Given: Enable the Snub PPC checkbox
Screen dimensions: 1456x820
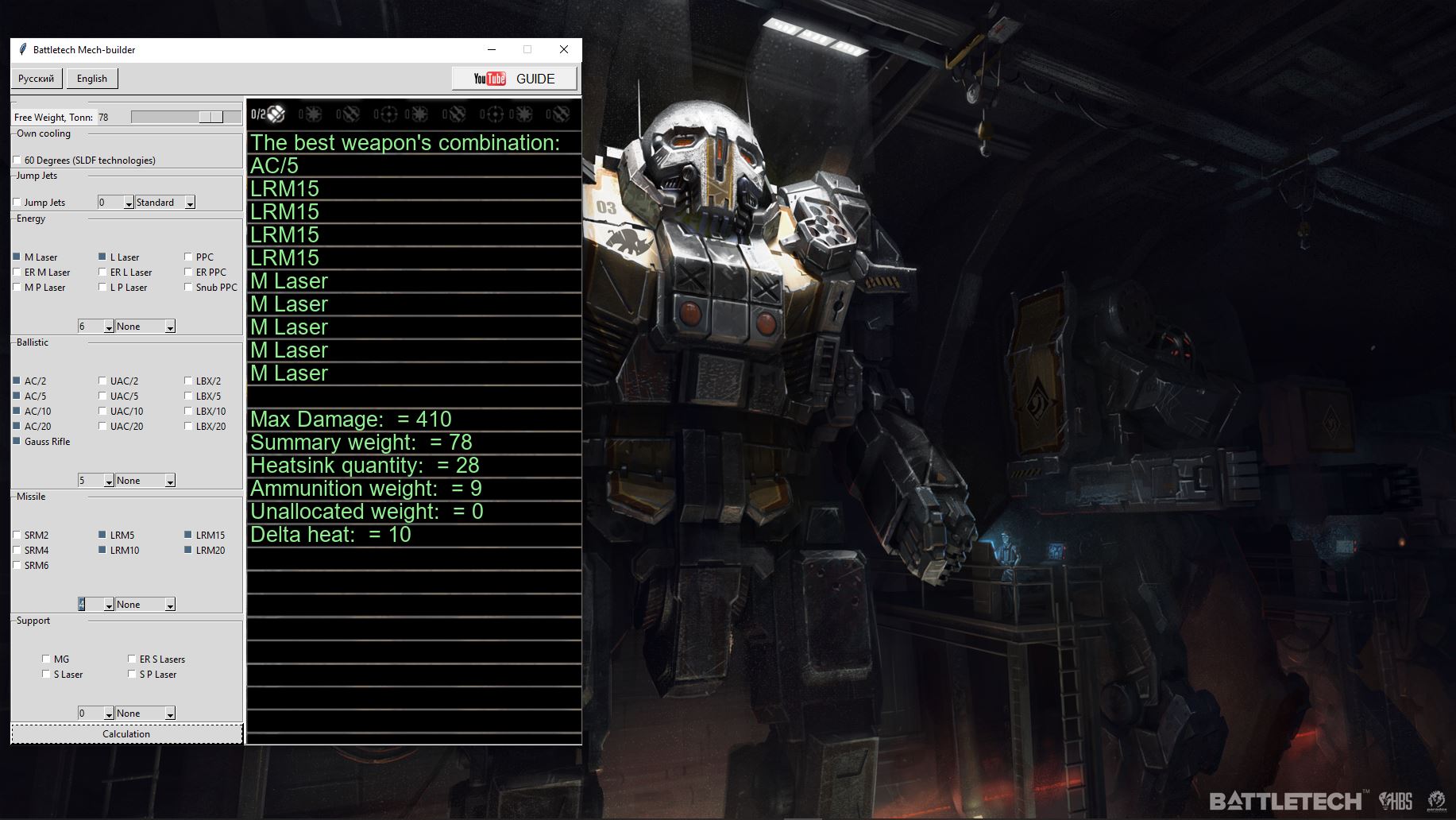Looking at the screenshot, I should 188,288.
